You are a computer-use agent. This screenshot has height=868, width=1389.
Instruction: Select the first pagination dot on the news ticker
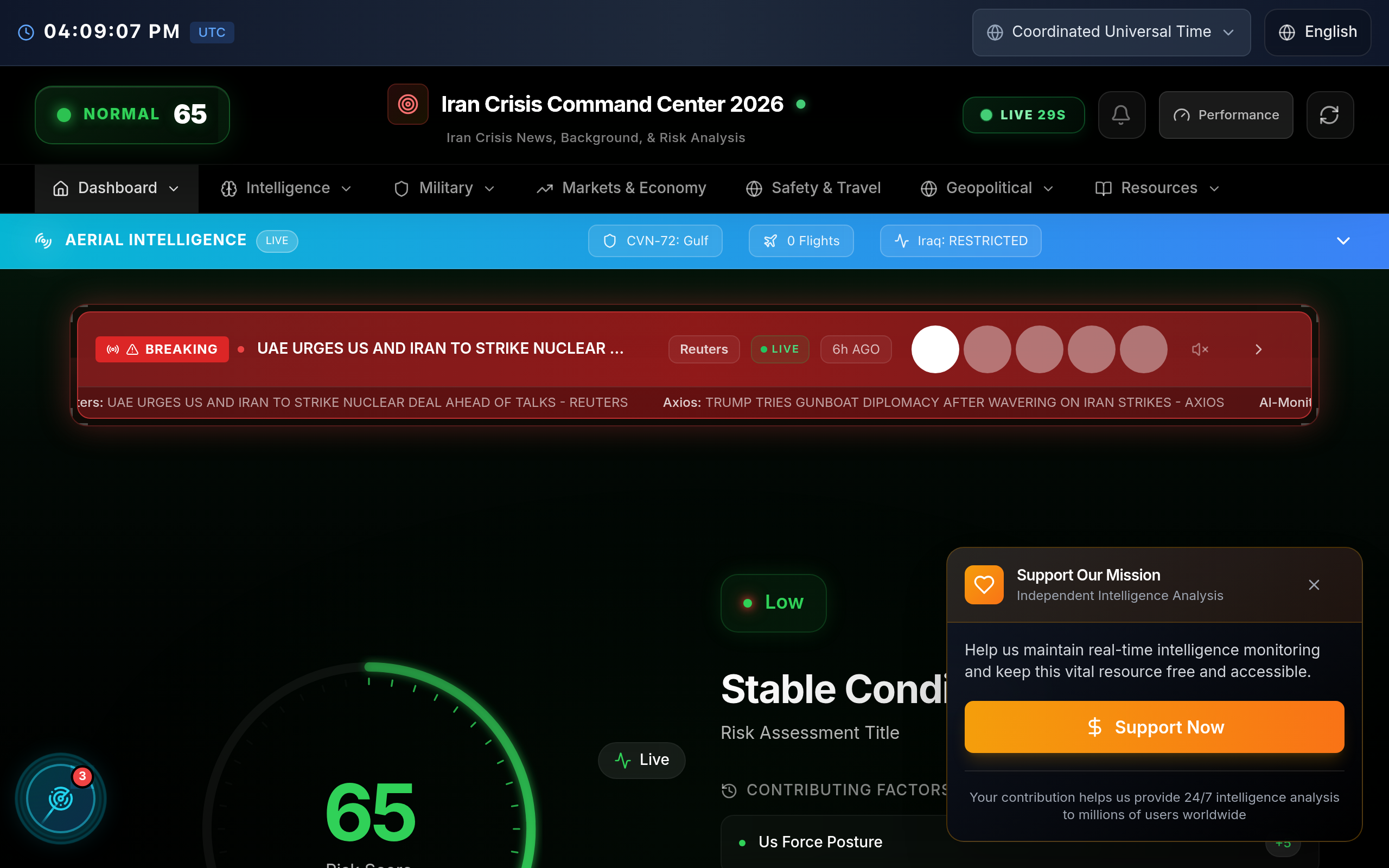click(x=935, y=348)
